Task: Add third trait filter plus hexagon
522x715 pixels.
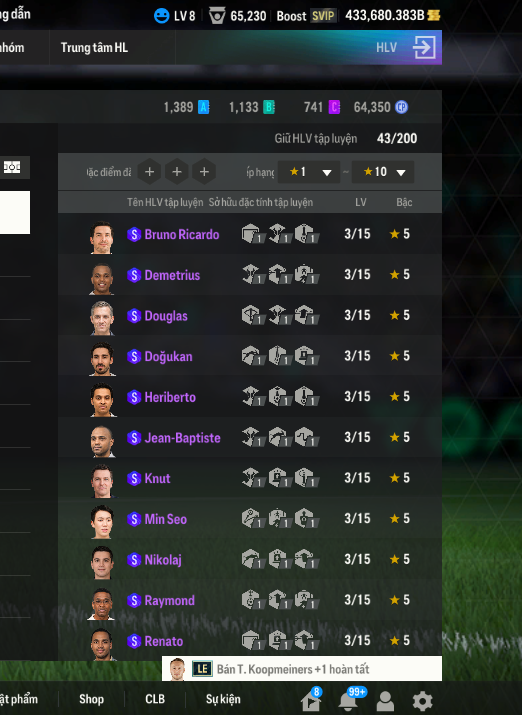Action: [204, 172]
